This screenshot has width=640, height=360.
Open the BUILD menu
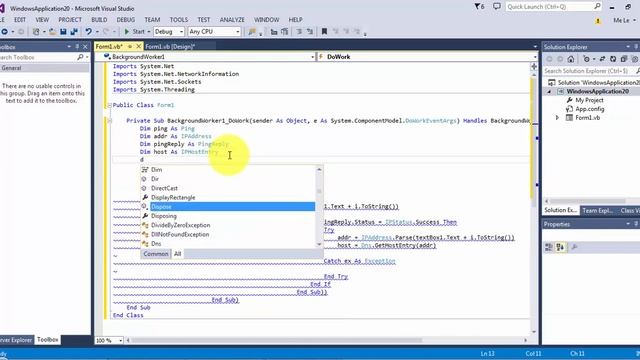pos(99,20)
